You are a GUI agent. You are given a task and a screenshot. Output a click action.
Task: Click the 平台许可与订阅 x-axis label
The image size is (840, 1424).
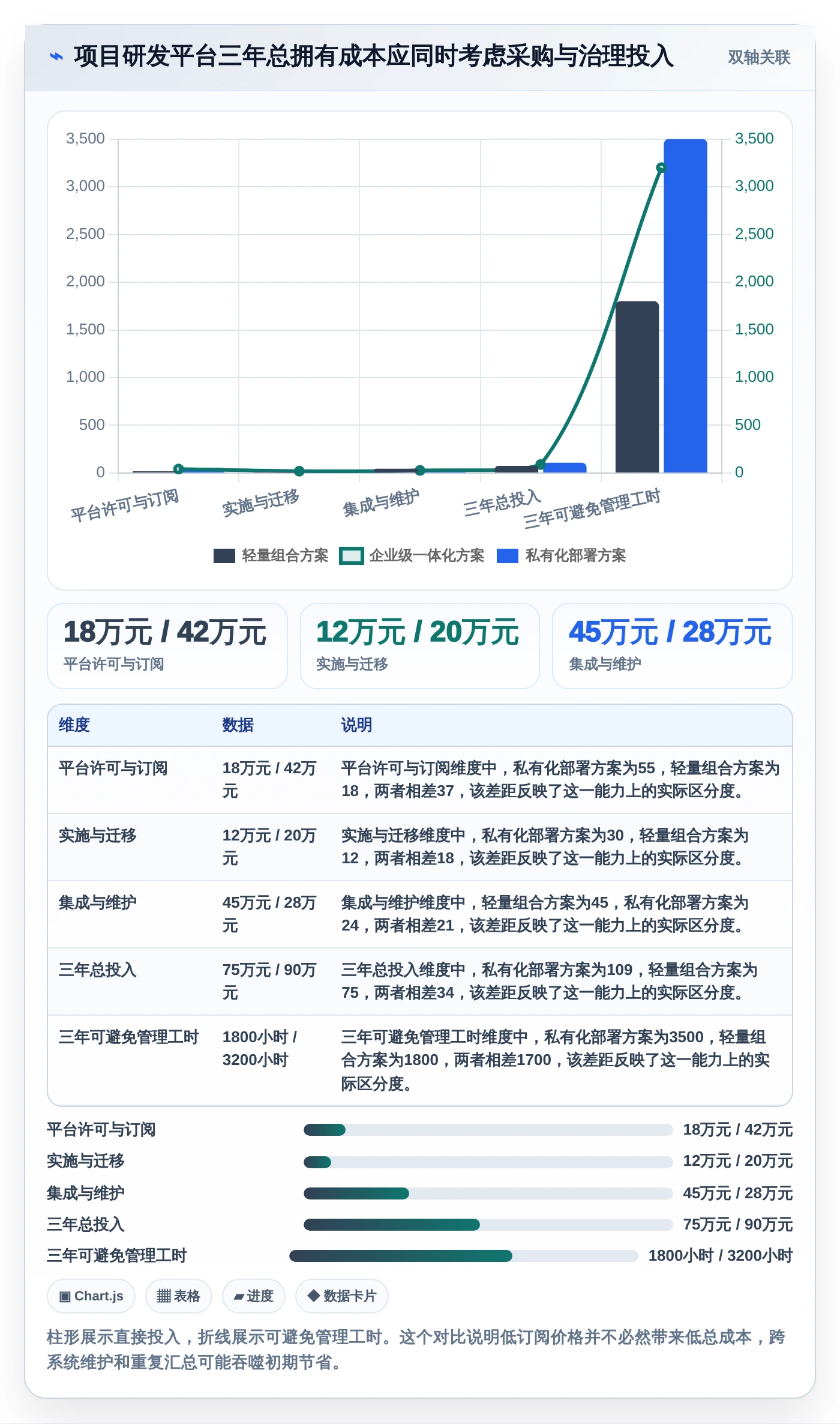point(125,505)
